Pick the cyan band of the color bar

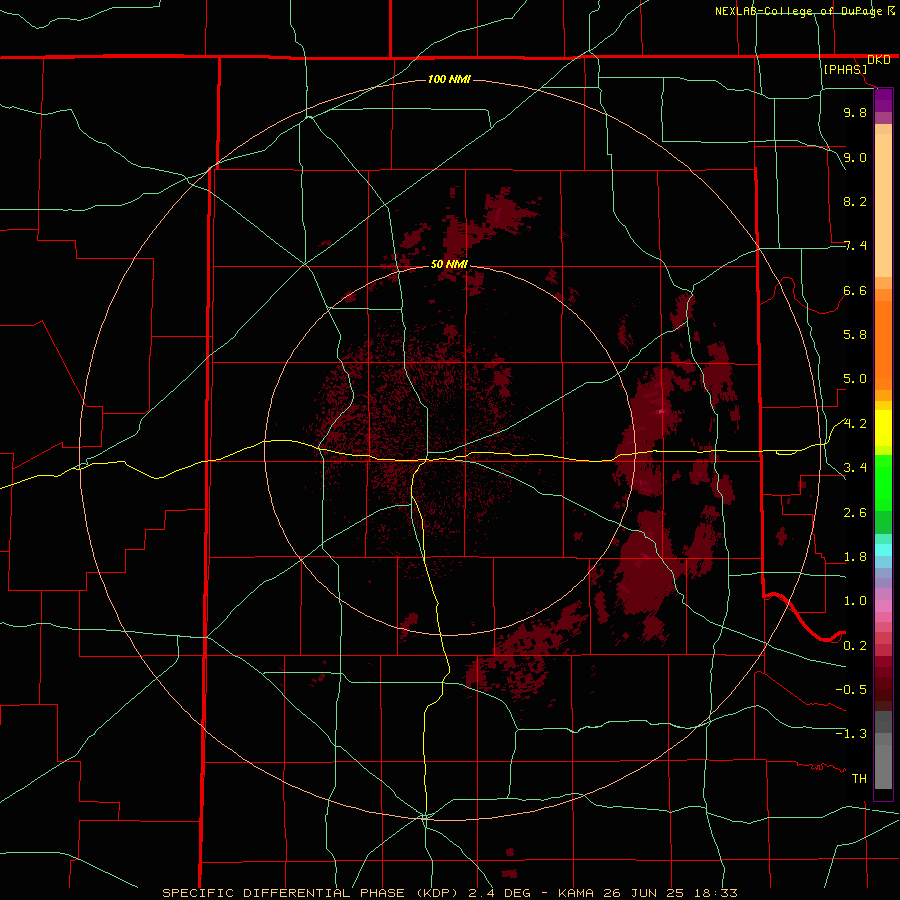pos(883,550)
